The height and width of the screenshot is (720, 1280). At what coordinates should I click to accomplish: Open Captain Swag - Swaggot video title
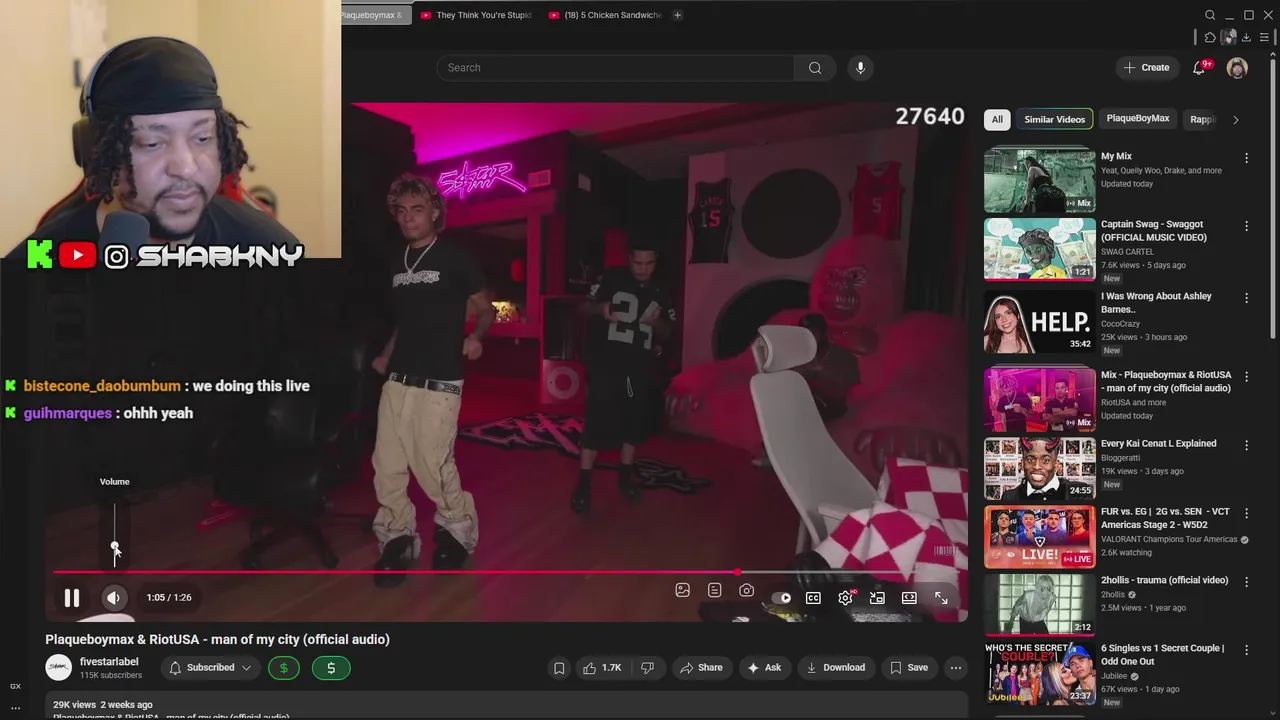click(x=1154, y=231)
